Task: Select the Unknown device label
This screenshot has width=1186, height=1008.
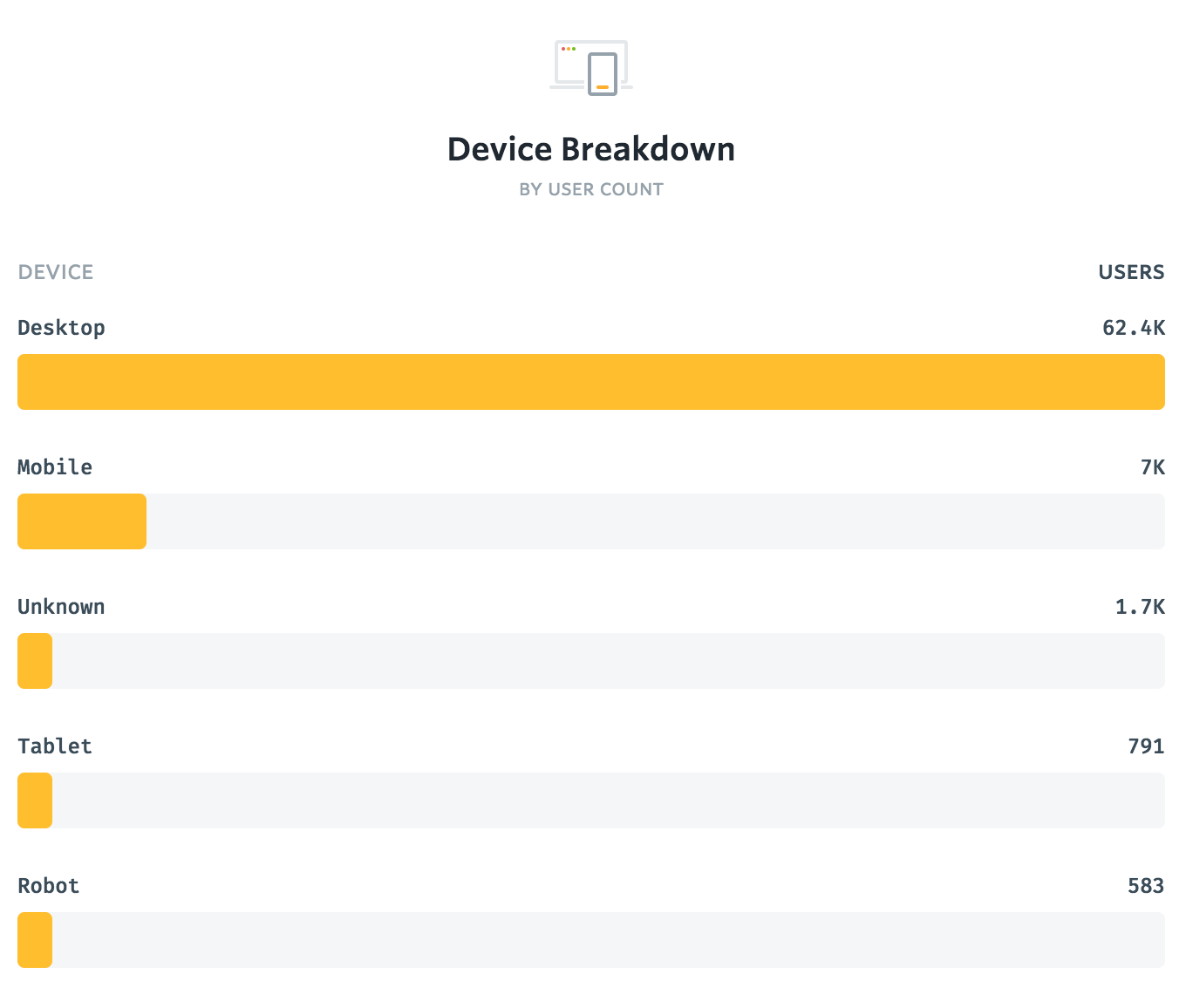Action: point(61,607)
